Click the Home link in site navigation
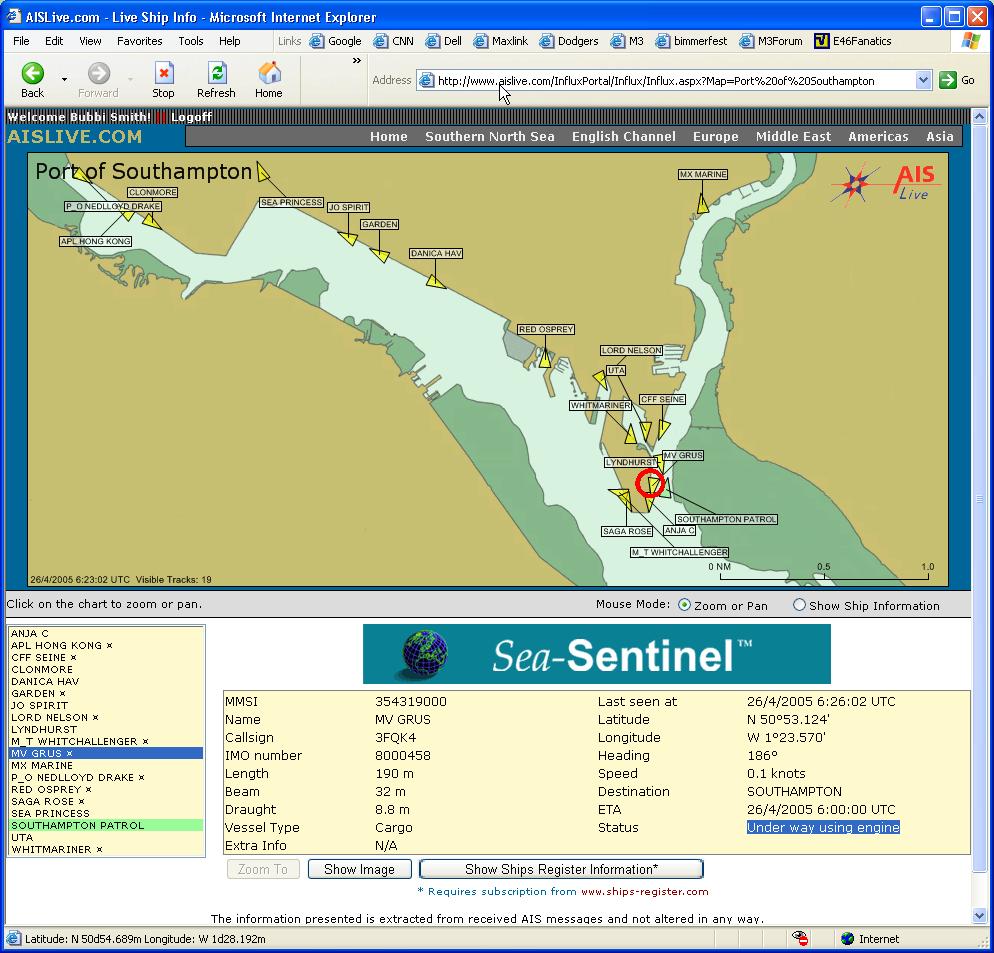 [389, 136]
